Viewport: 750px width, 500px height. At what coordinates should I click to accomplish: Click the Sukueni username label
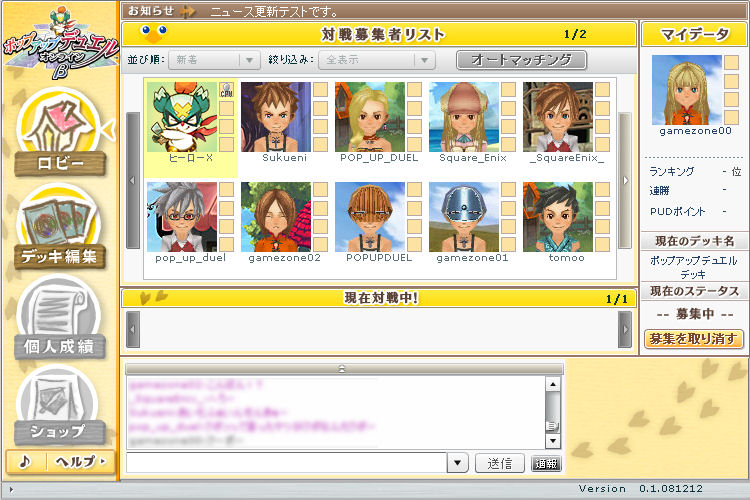(285, 157)
